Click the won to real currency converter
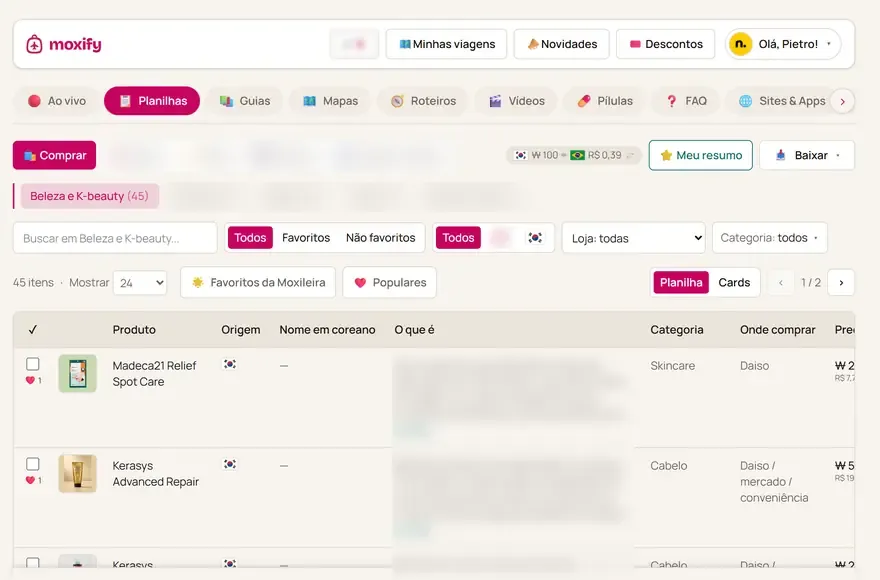This screenshot has height=580, width=880. [574, 155]
